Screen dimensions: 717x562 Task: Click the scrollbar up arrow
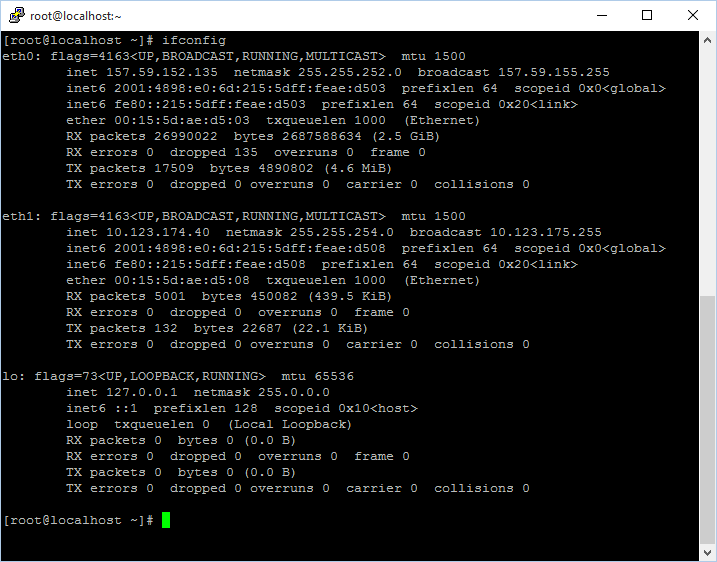[707, 40]
